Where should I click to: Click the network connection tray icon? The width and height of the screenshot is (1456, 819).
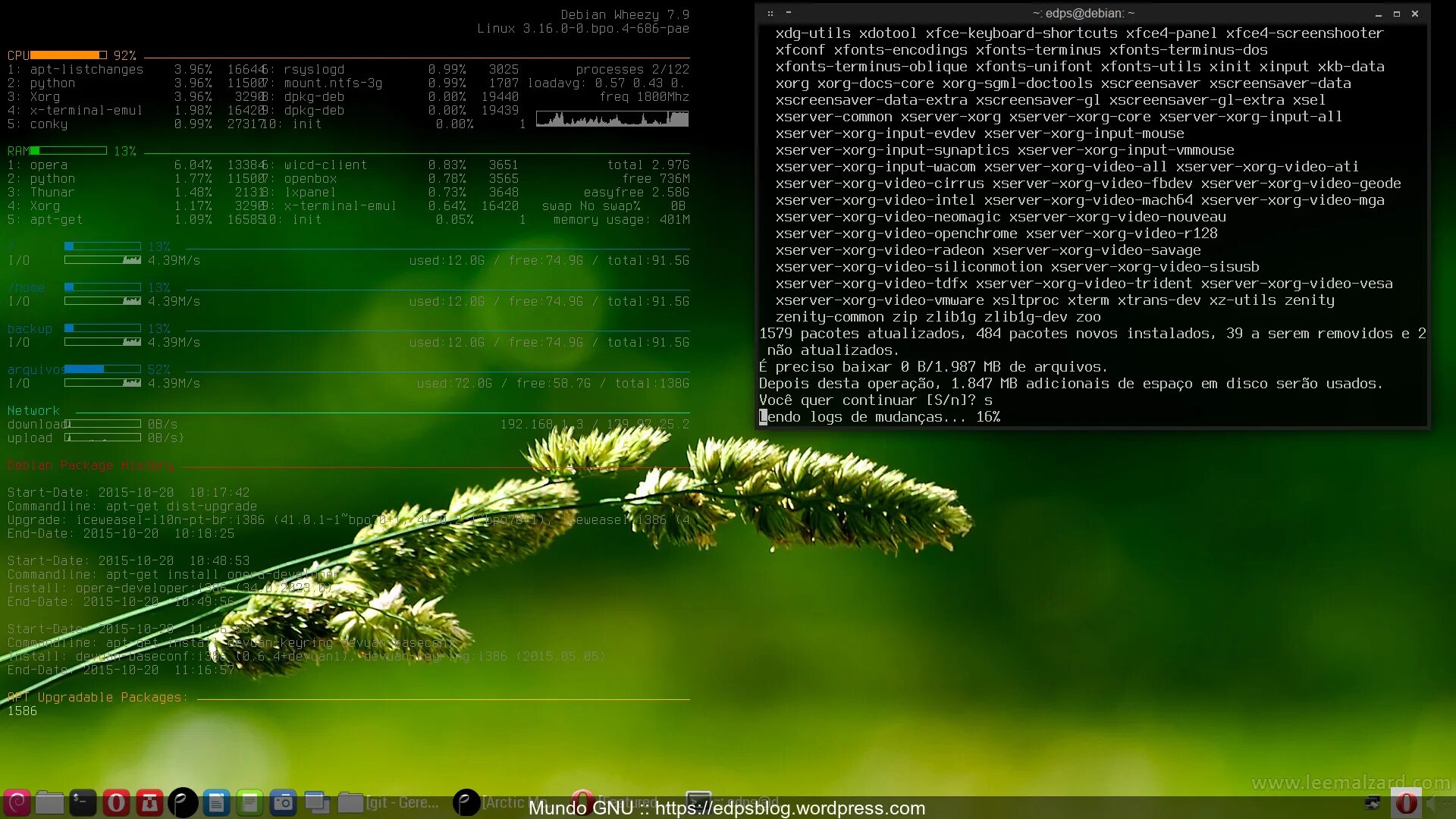1373,803
